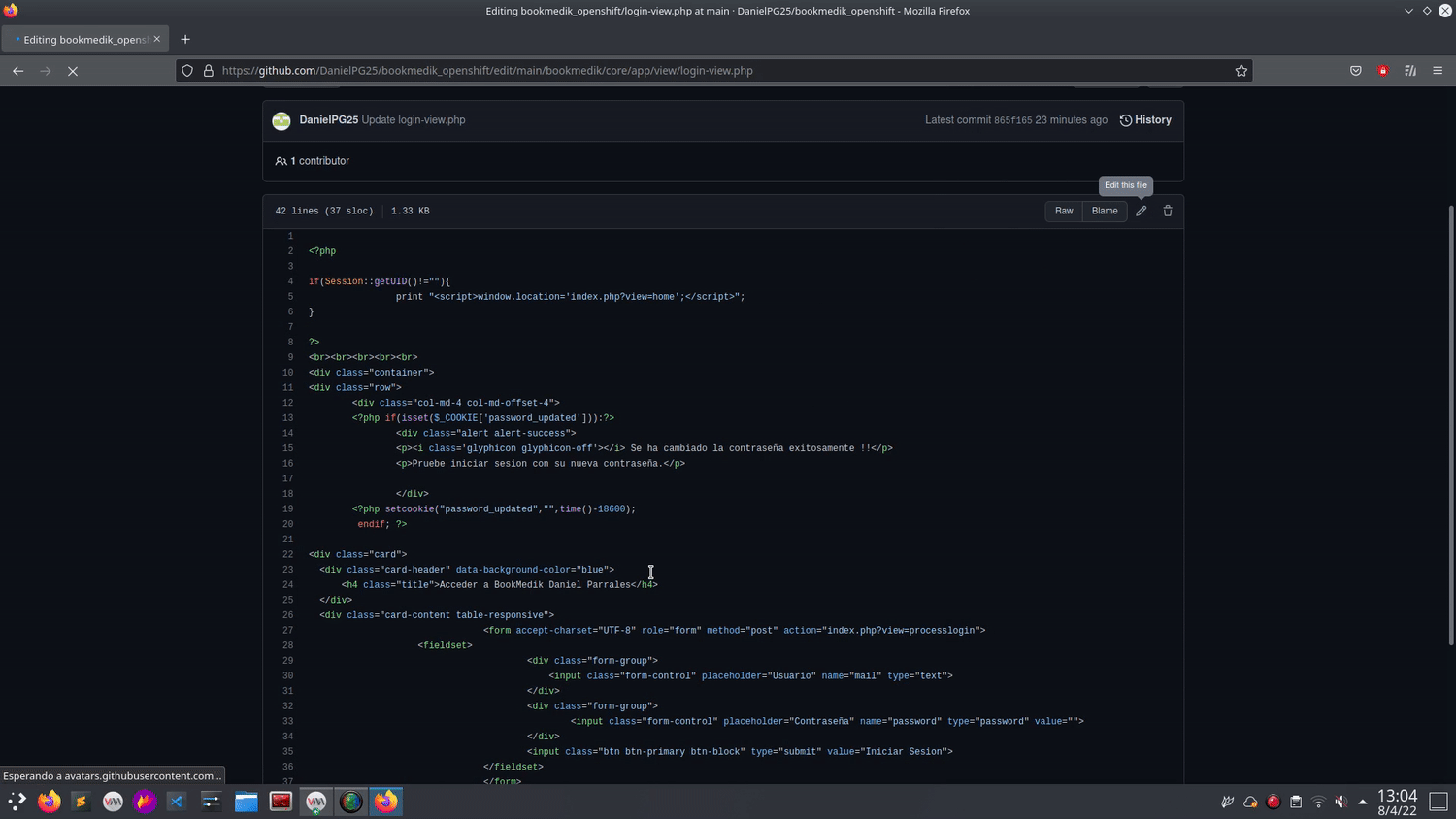Click the '<?php' code line

[322, 251]
